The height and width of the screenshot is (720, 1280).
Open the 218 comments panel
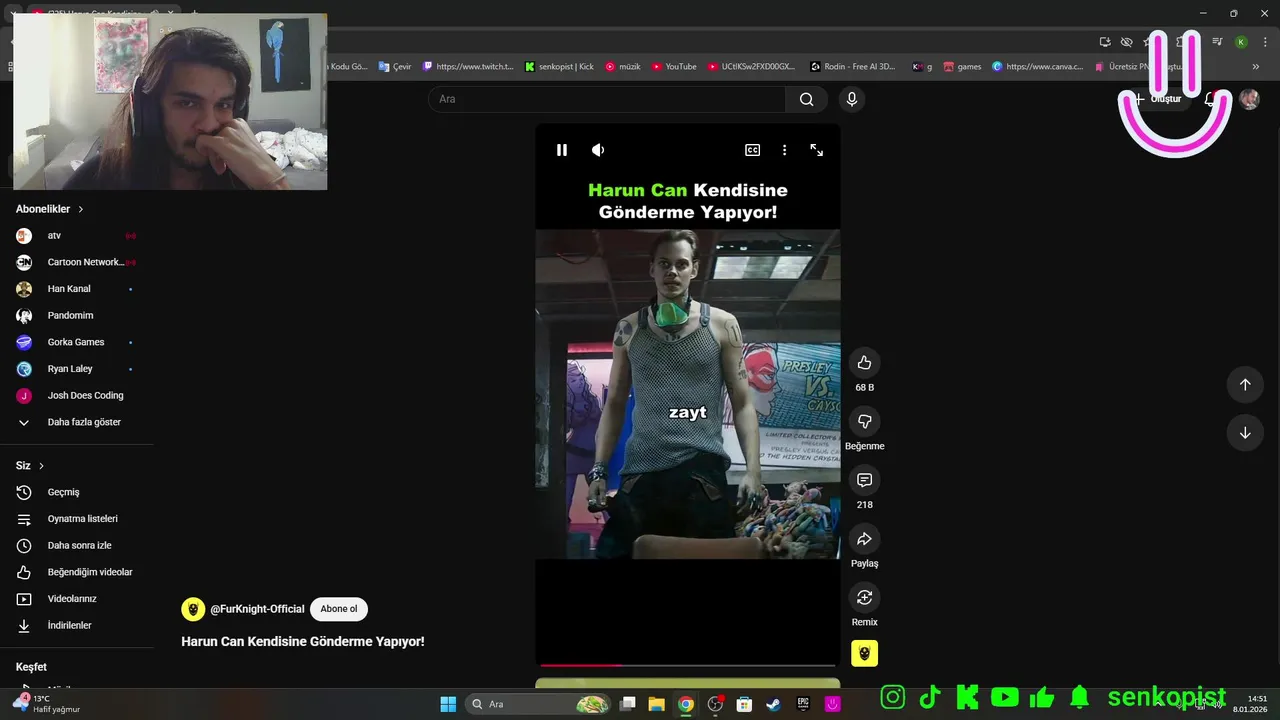point(865,480)
